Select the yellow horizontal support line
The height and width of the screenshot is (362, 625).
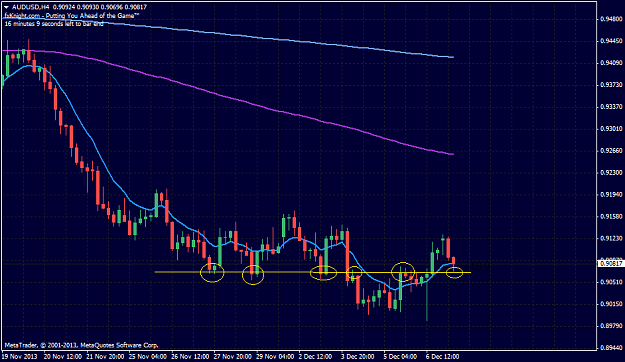click(x=312, y=272)
